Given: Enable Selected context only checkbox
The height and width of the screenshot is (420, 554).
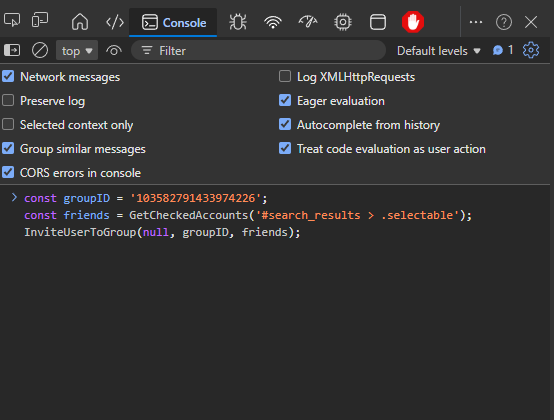Looking at the screenshot, I should click(x=8, y=124).
